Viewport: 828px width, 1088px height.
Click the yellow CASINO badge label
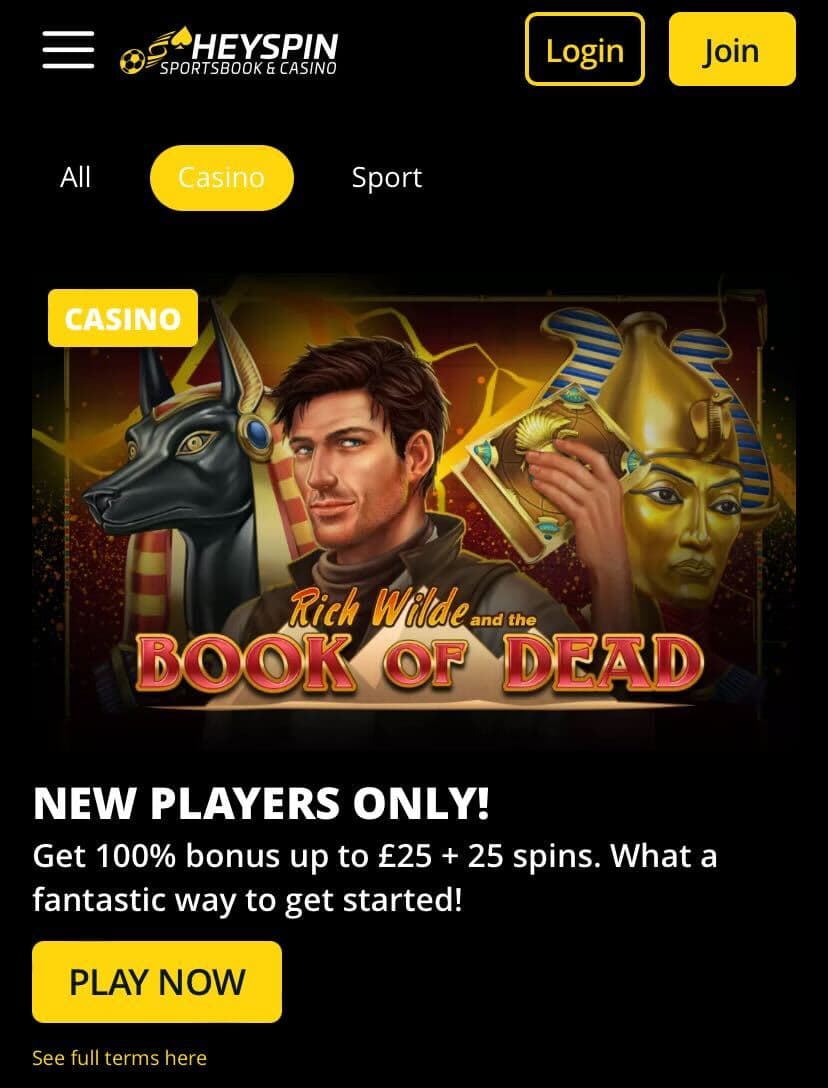(x=123, y=318)
